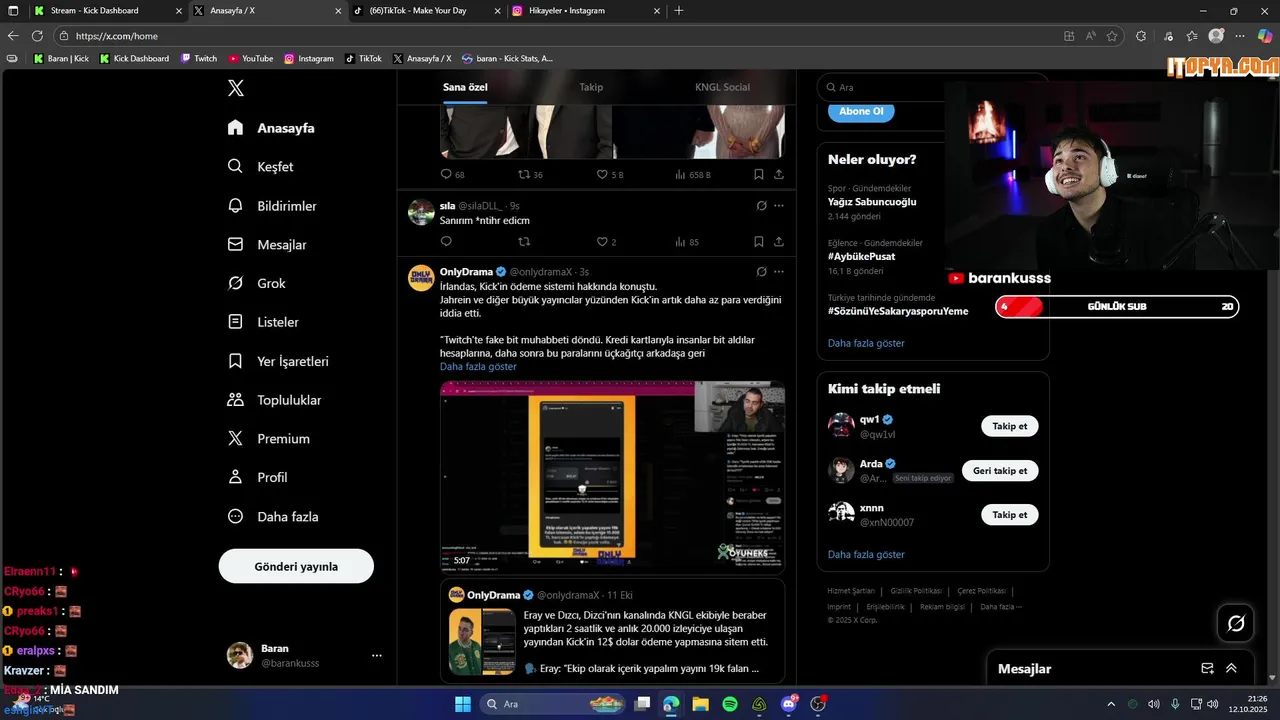Open Profil from the sidebar

click(x=257, y=478)
